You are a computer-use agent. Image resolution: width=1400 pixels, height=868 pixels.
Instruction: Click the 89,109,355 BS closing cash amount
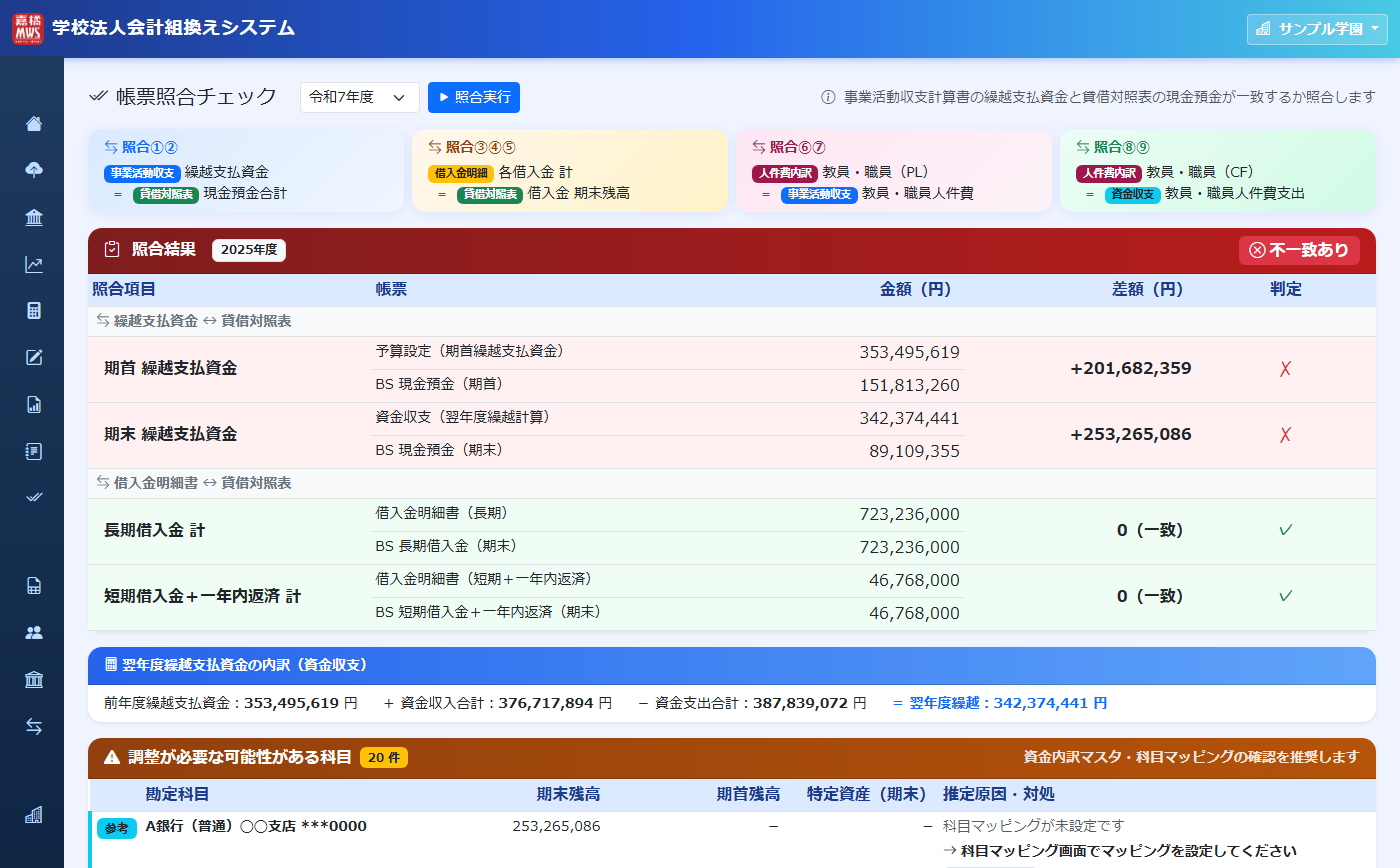click(x=915, y=452)
